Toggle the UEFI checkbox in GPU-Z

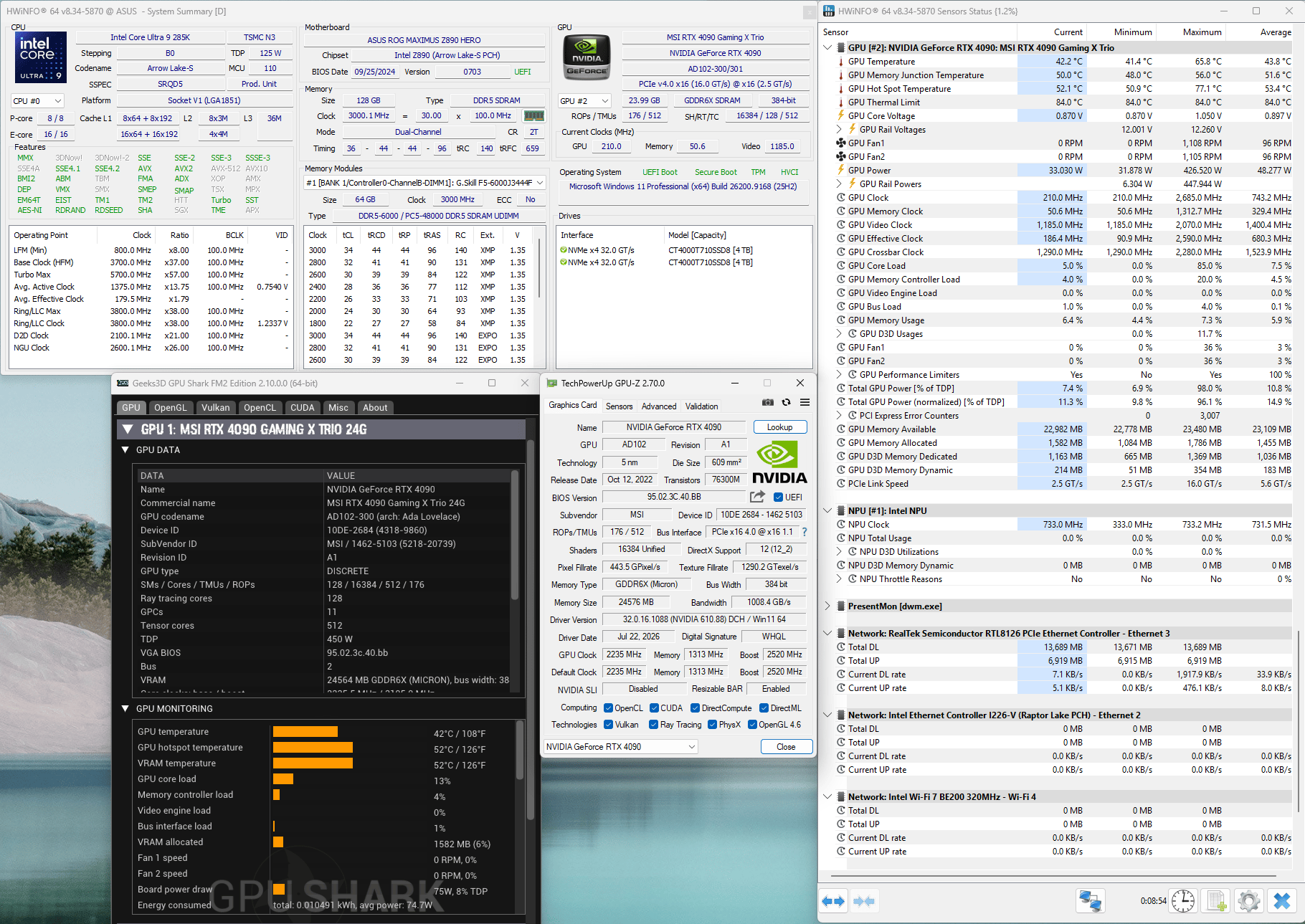779,497
